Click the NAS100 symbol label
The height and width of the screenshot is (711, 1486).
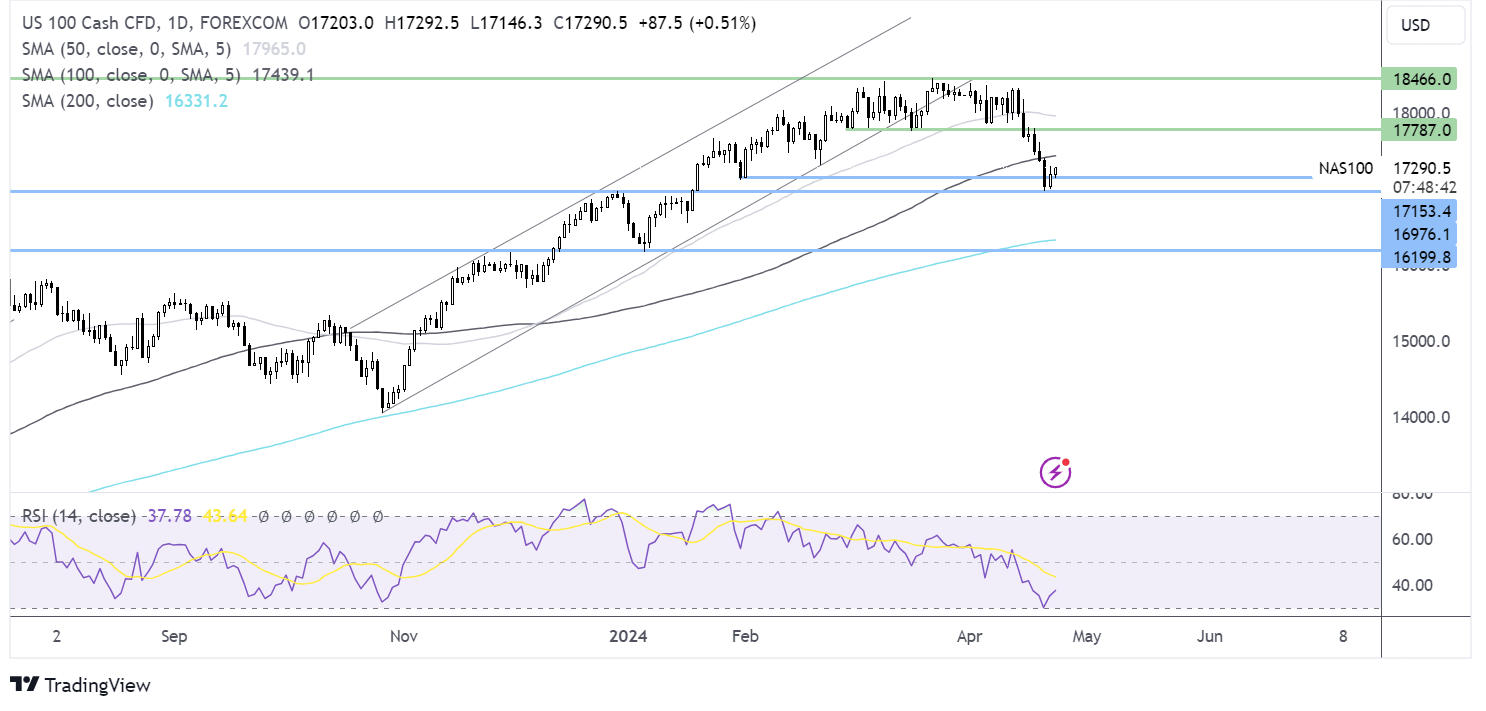1346,169
